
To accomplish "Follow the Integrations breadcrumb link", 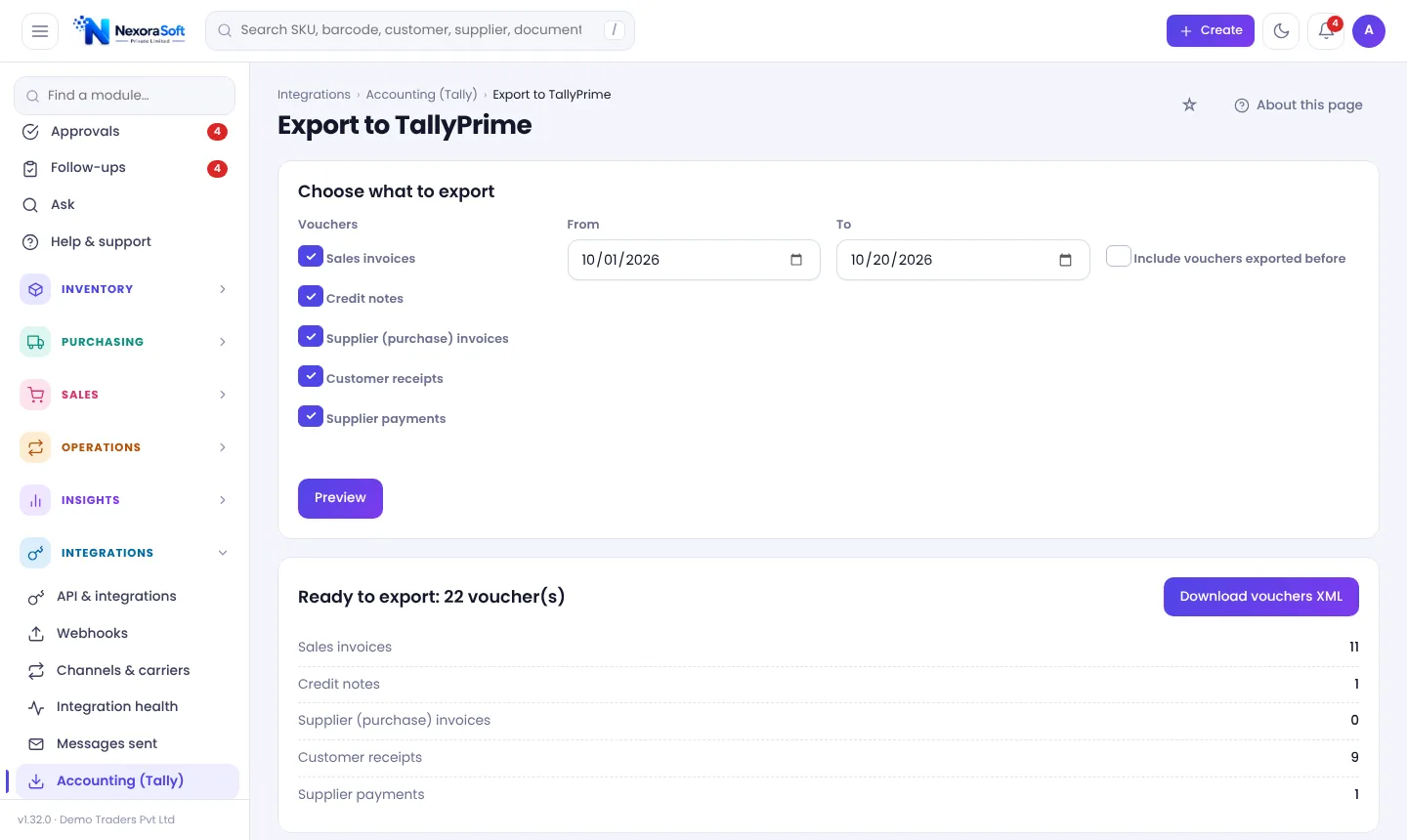I will click(x=314, y=95).
